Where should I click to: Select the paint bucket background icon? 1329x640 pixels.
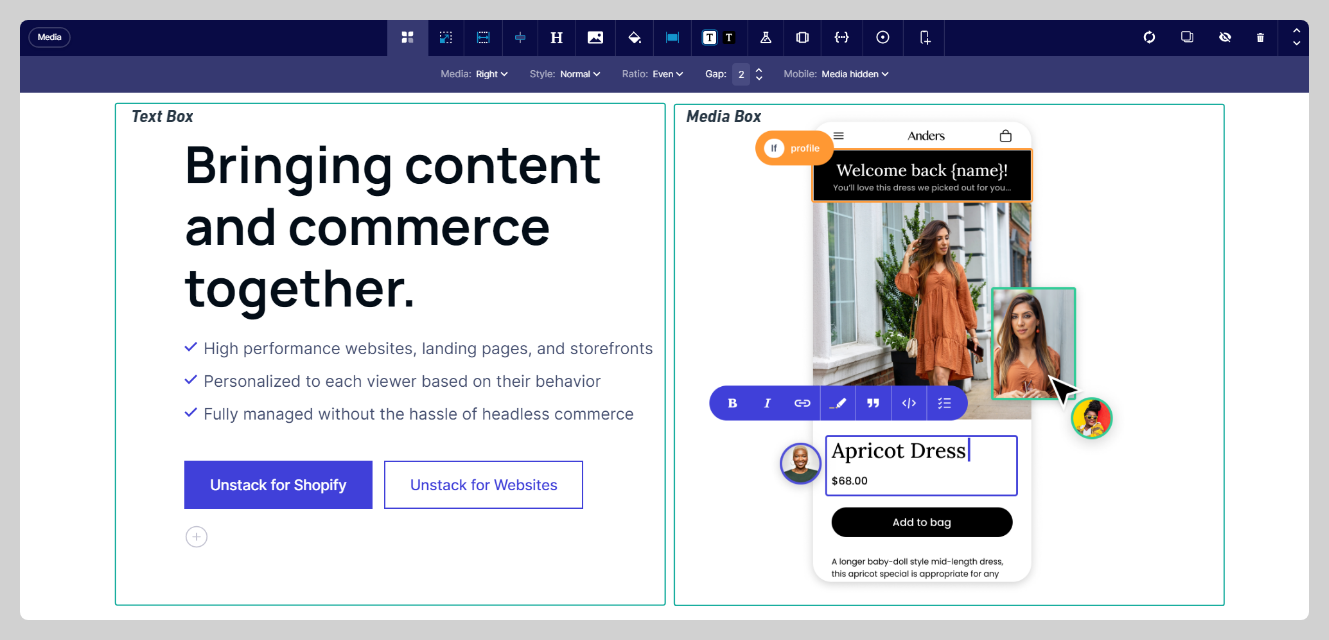pos(634,38)
